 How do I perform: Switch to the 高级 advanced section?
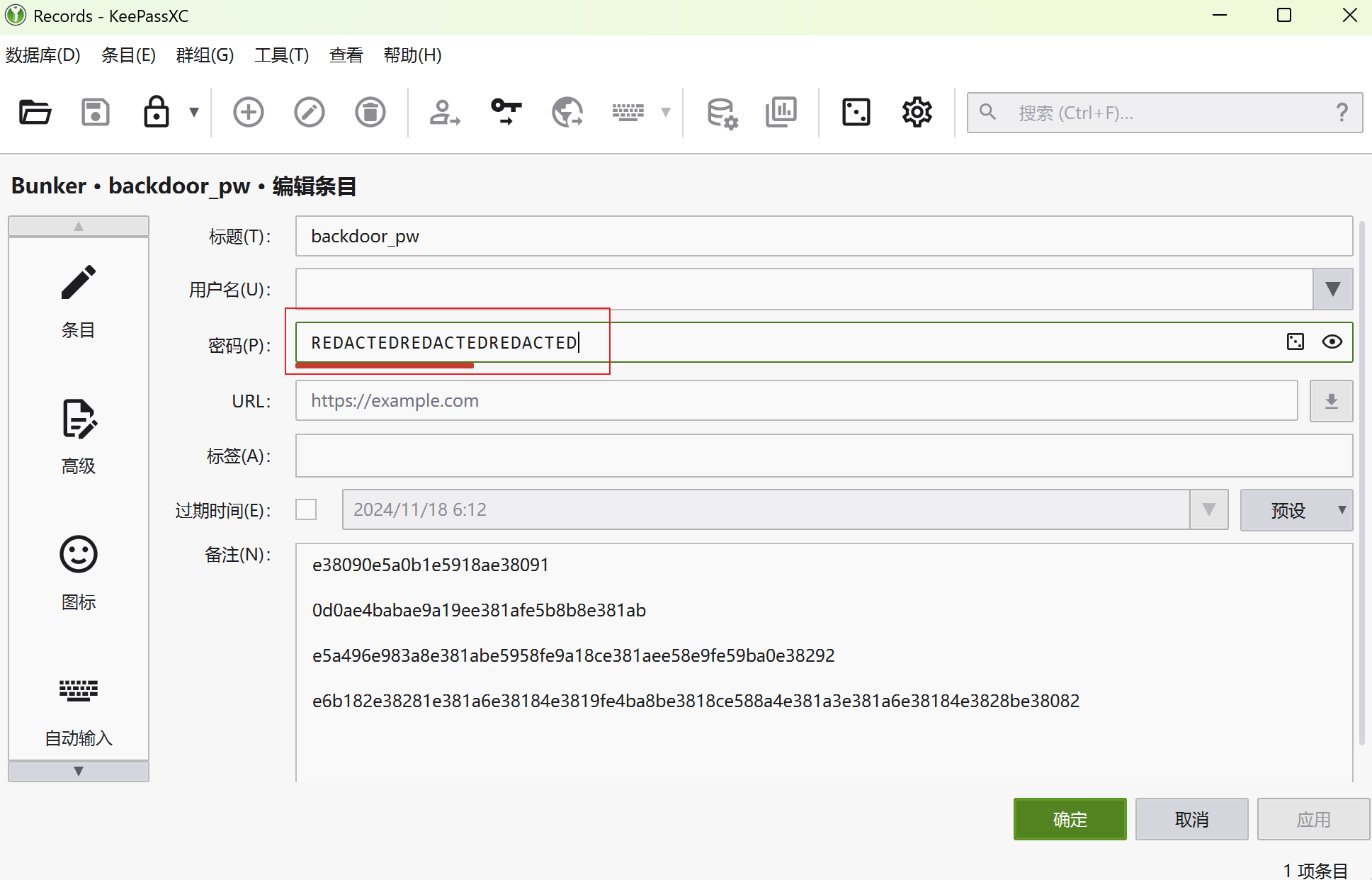click(x=79, y=434)
